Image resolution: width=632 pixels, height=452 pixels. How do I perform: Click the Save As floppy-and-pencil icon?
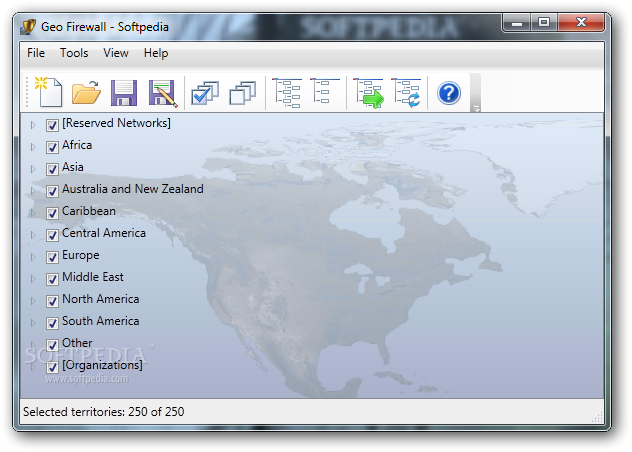tap(163, 93)
